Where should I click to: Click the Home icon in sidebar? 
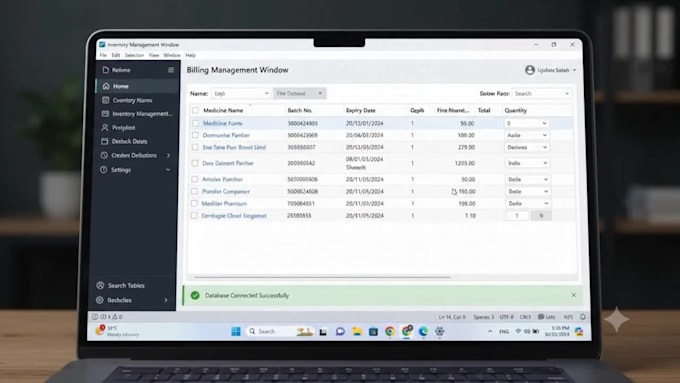click(x=106, y=86)
